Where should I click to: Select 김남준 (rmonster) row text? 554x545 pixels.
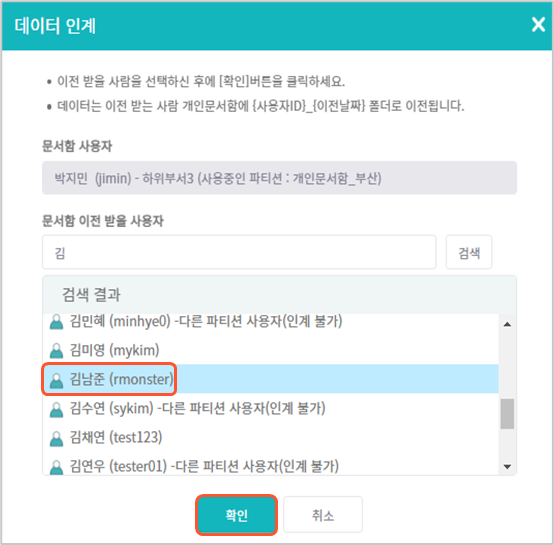pyautogui.click(x=121, y=379)
